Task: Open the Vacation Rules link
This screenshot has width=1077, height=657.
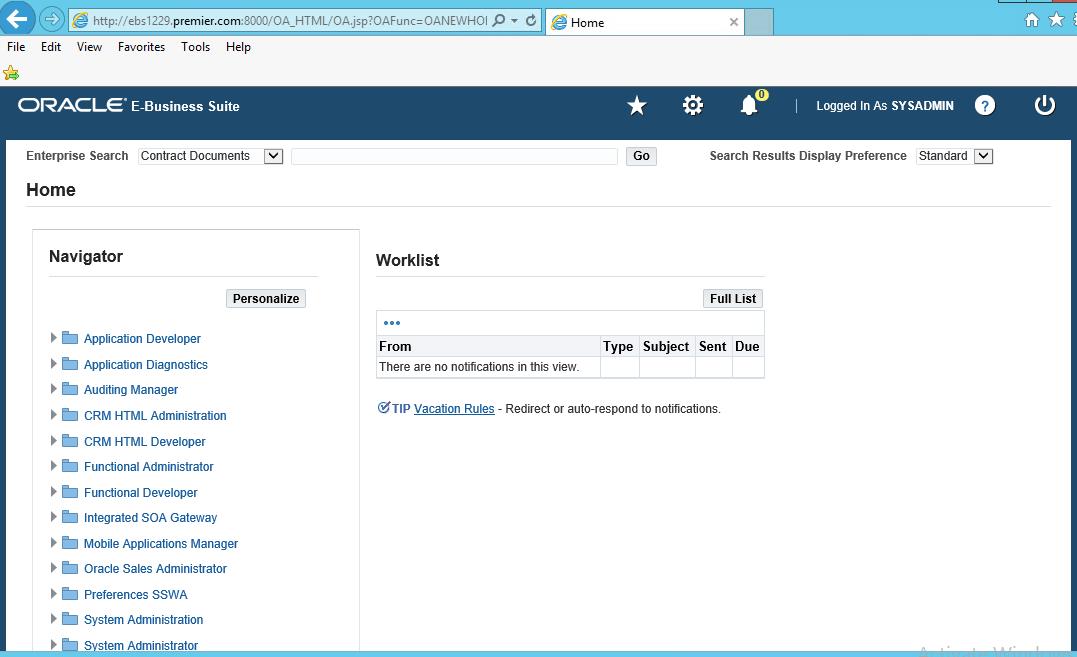Action: point(454,409)
